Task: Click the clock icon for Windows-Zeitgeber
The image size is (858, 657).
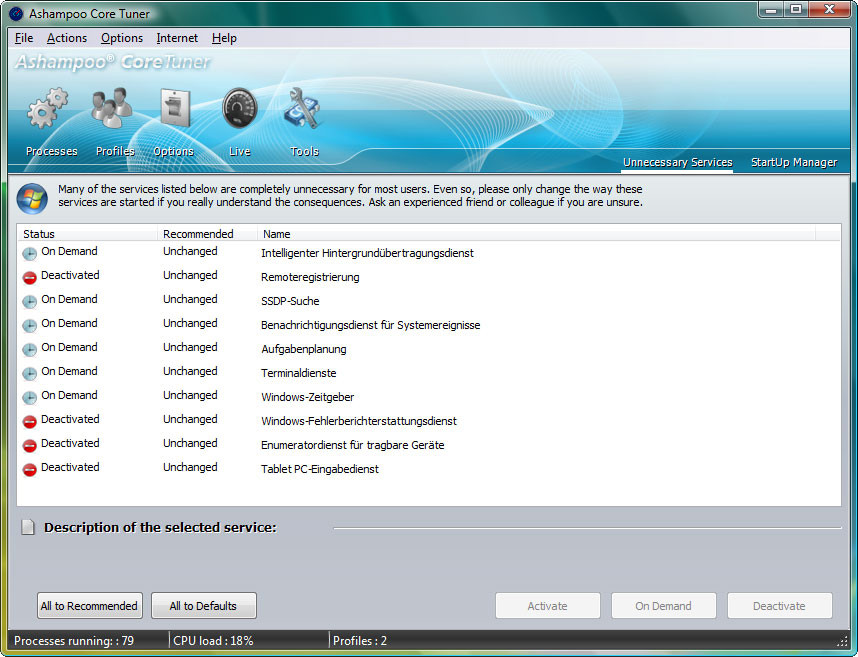Action: 30,397
